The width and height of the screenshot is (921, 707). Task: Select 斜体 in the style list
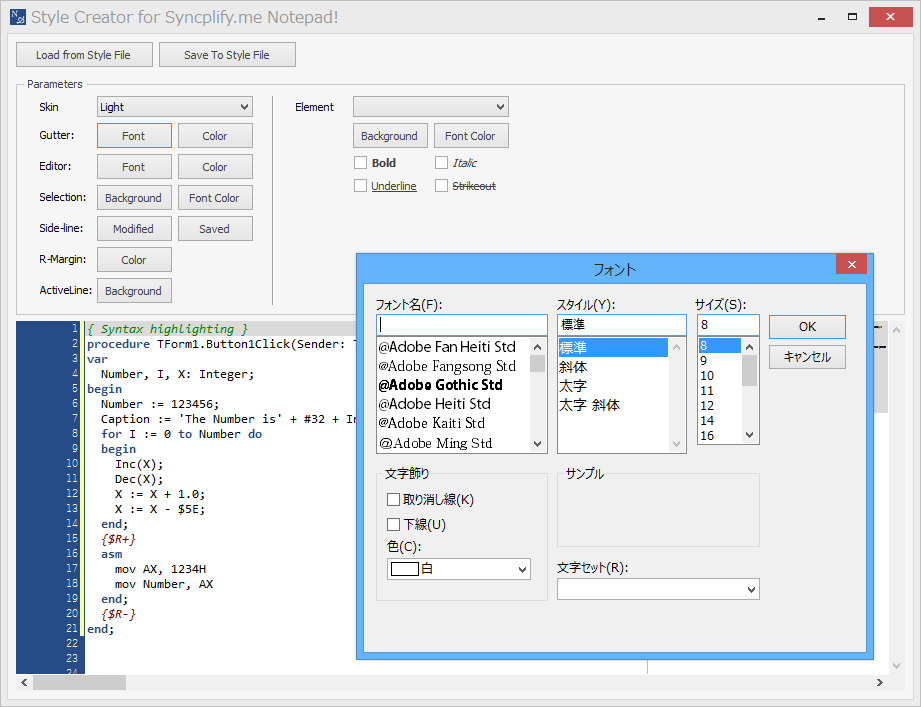coord(573,367)
